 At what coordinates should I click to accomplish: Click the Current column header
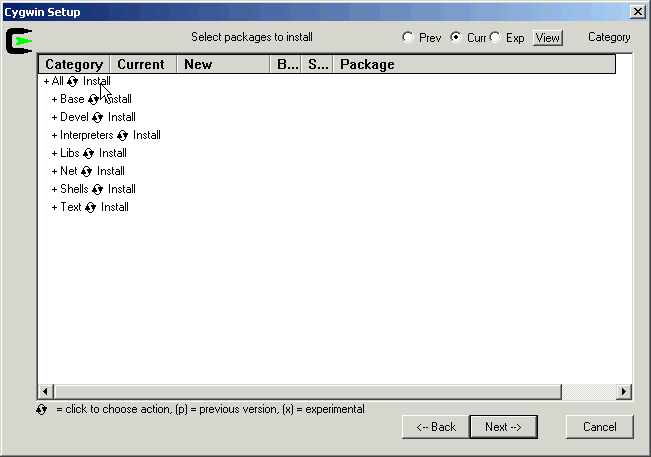[143, 64]
